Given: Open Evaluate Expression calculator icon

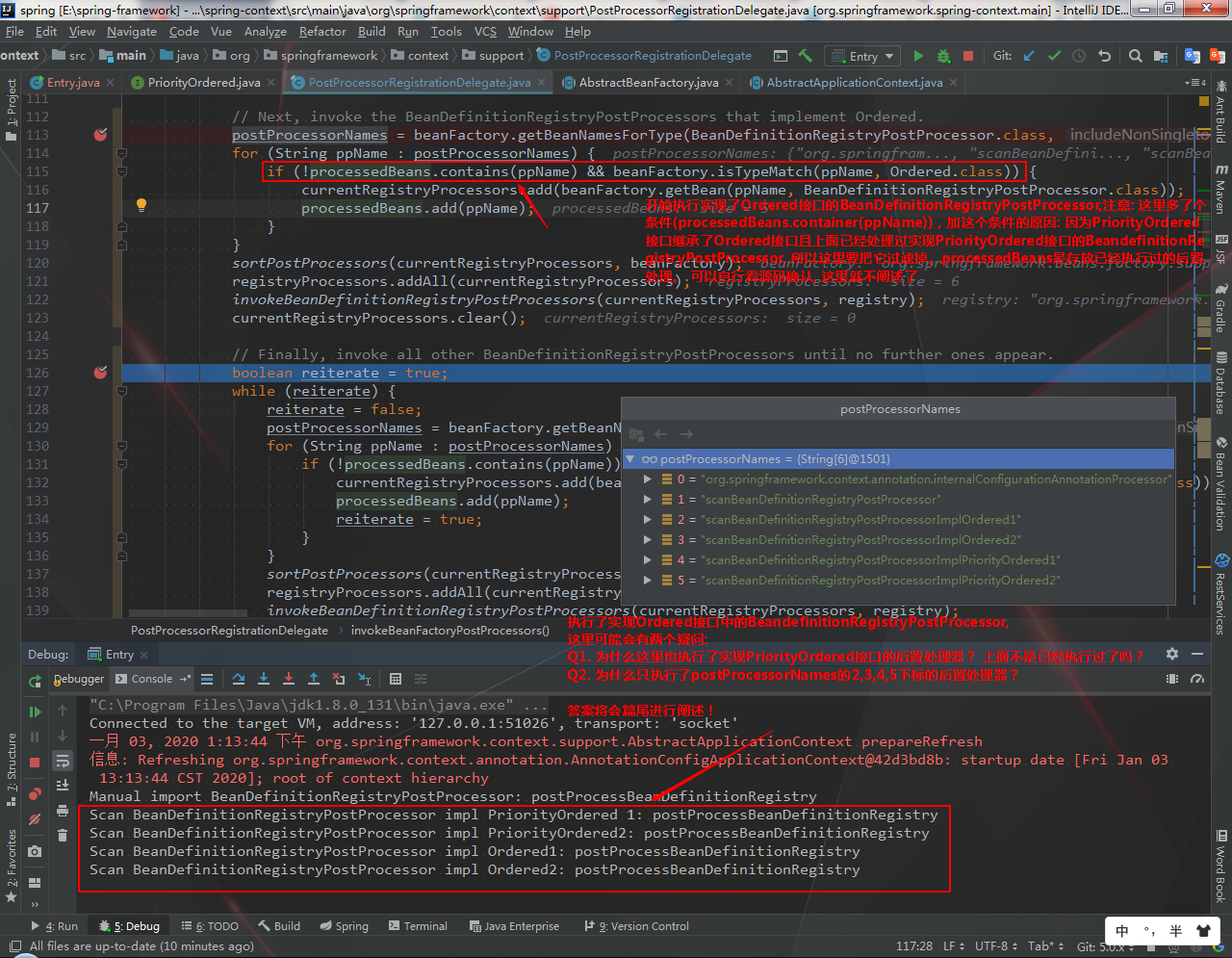Looking at the screenshot, I should tap(395, 679).
